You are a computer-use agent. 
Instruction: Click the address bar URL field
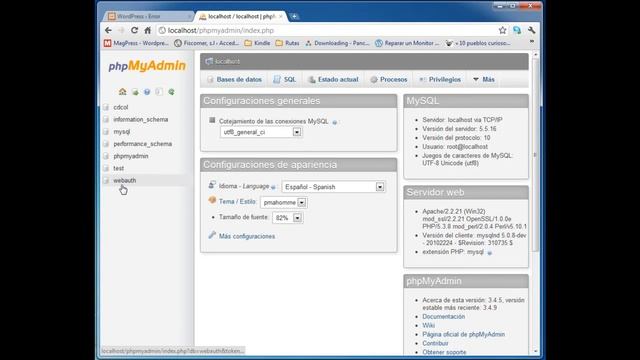[327, 30]
